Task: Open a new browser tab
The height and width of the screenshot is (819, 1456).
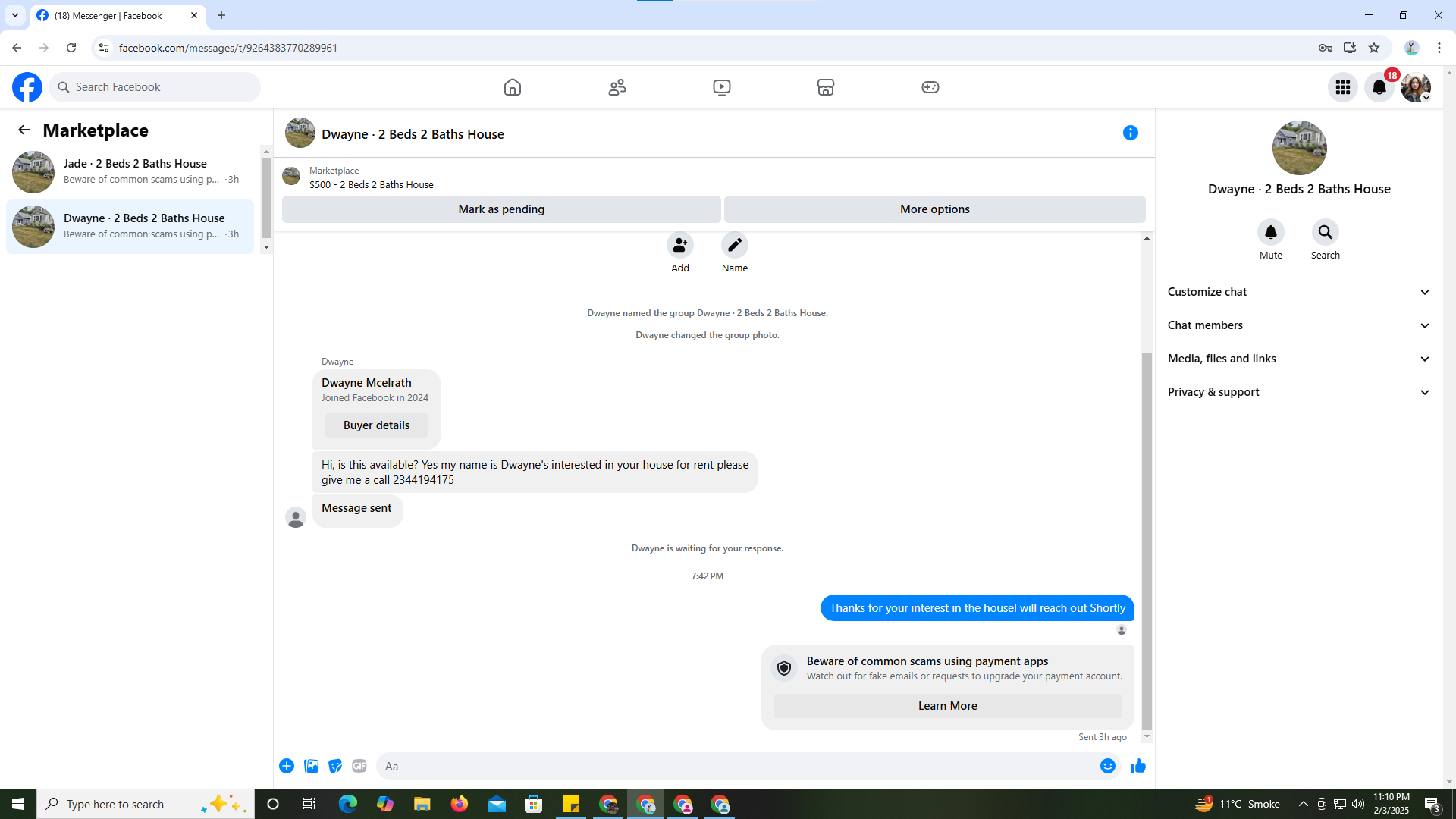Action: 221,15
